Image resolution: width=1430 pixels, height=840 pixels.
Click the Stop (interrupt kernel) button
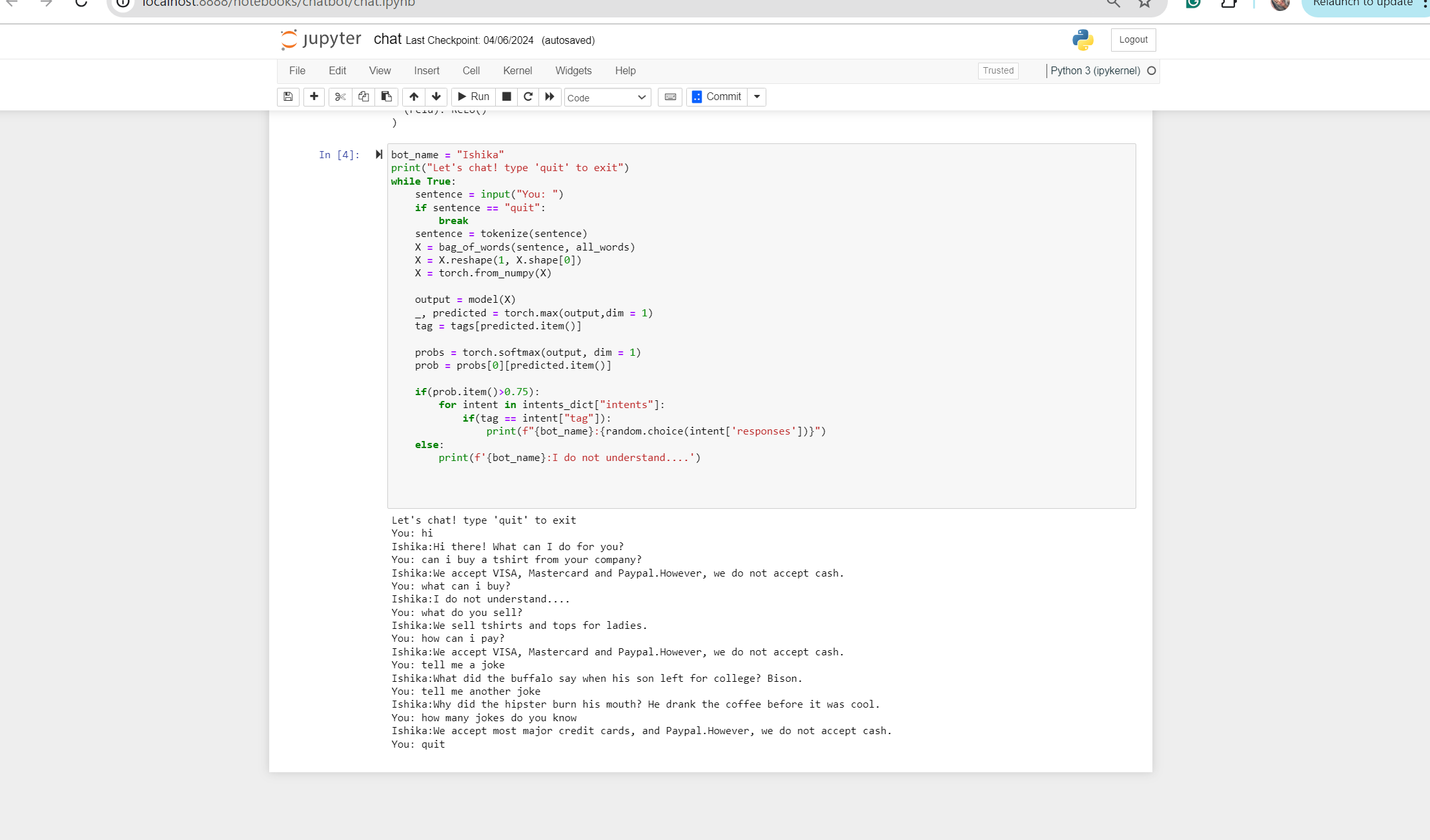coord(507,97)
